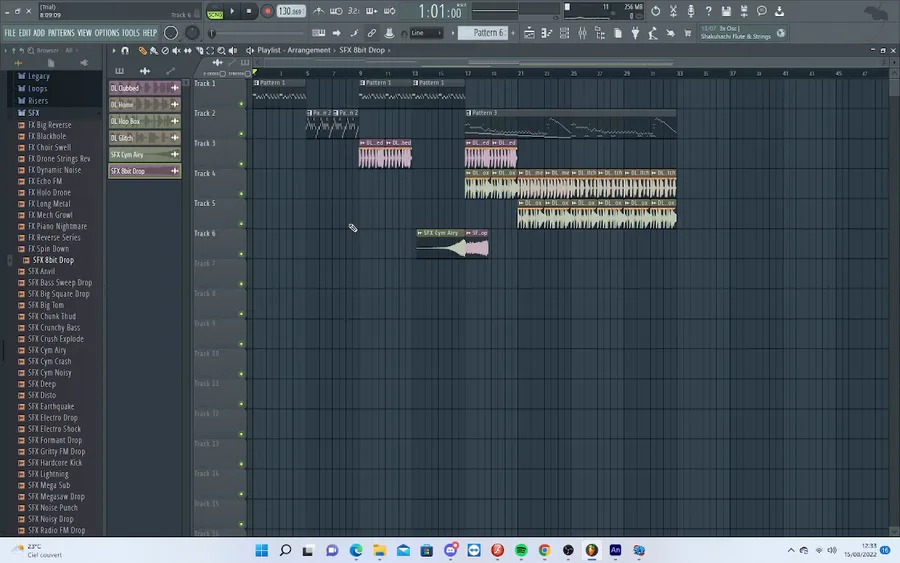900x563 pixels.
Task: Open the Playlist view icon
Action: click(x=529, y=33)
